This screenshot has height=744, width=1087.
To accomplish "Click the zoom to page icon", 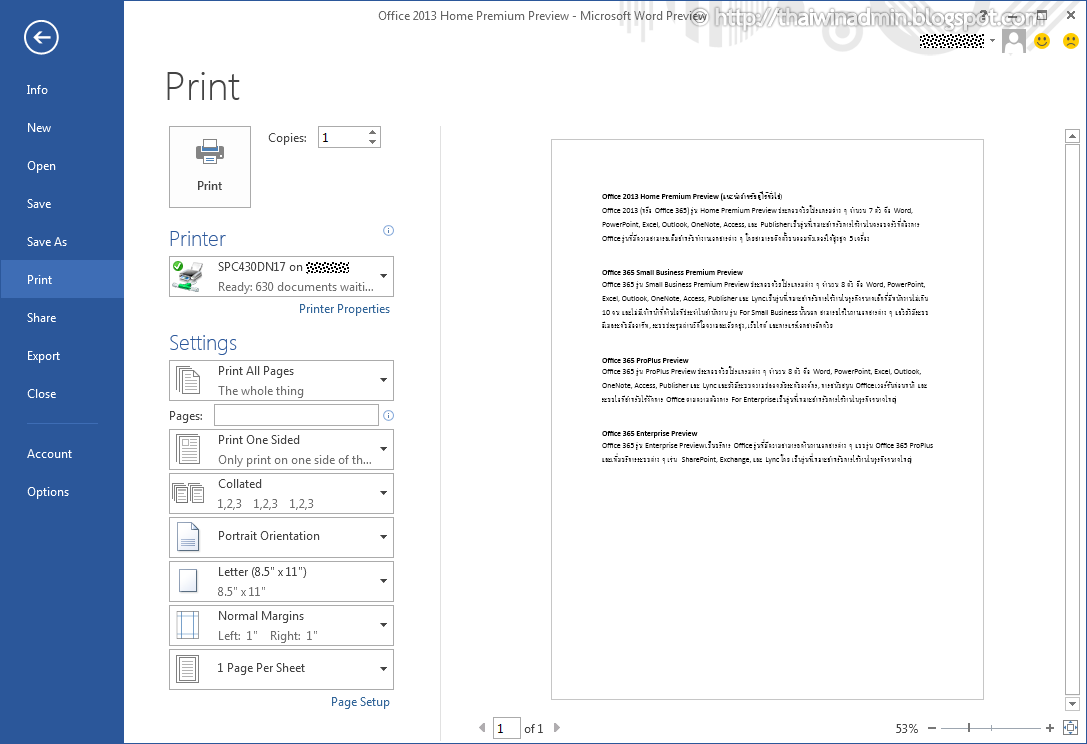I will tap(1070, 727).
